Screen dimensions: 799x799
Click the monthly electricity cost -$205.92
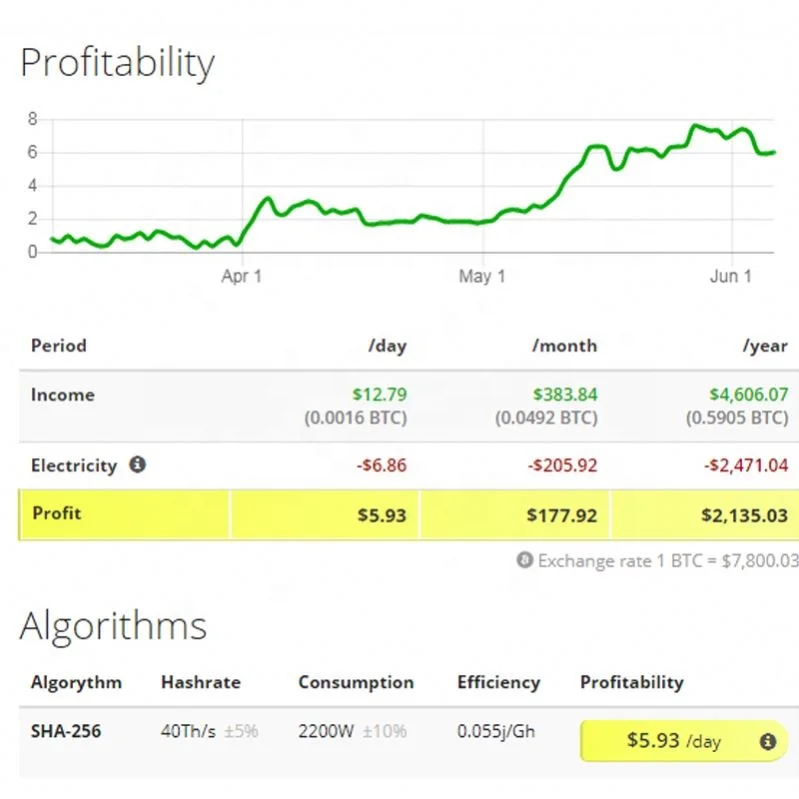coord(561,466)
